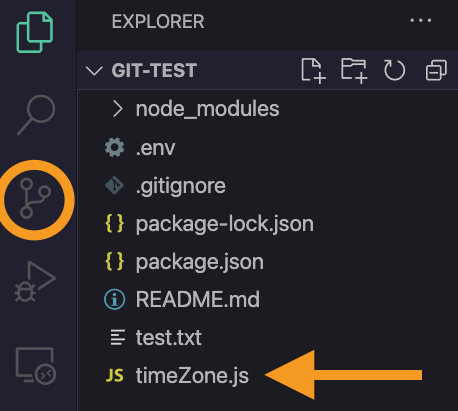Click the New Folder icon
Image resolution: width=458 pixels, height=411 pixels.
click(354, 71)
